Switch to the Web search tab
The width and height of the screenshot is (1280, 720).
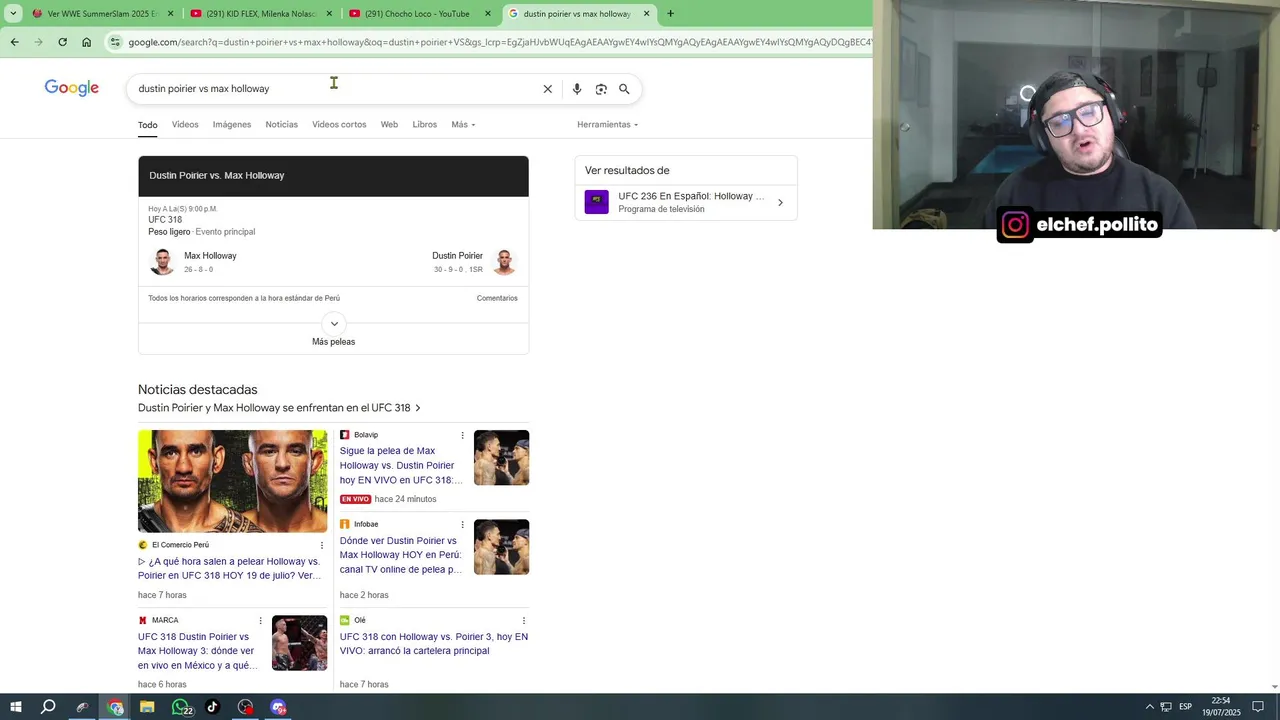[389, 125]
